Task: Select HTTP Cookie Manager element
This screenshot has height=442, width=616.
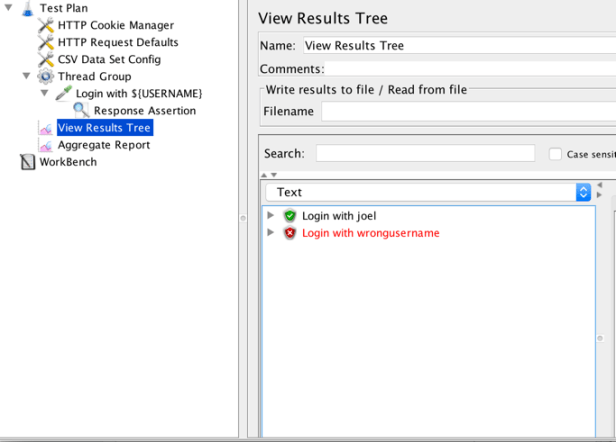Action: click(116, 25)
